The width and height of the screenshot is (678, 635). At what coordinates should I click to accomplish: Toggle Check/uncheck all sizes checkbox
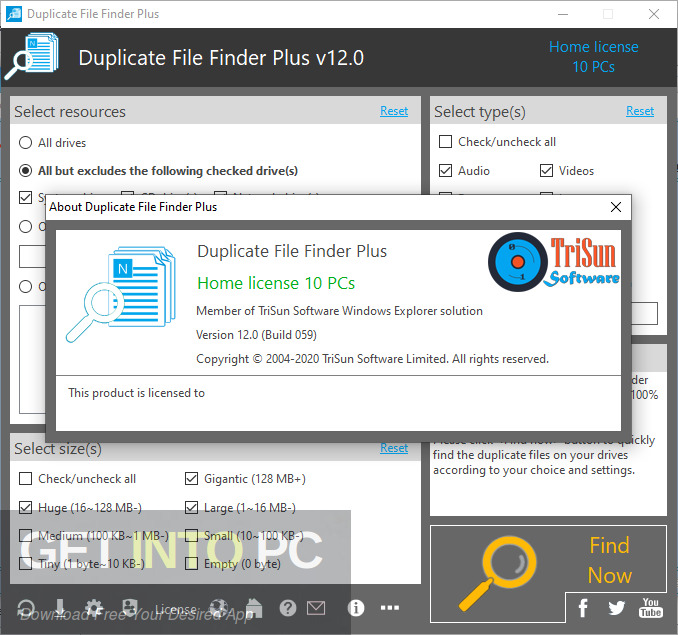tap(26, 479)
